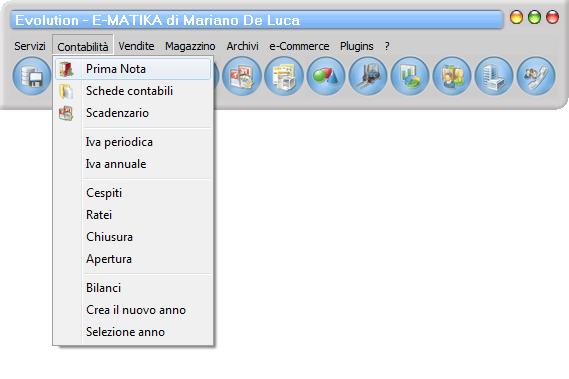Click the people contacts toolbar icon
Viewport: 569px width, 379px height.
452,76
